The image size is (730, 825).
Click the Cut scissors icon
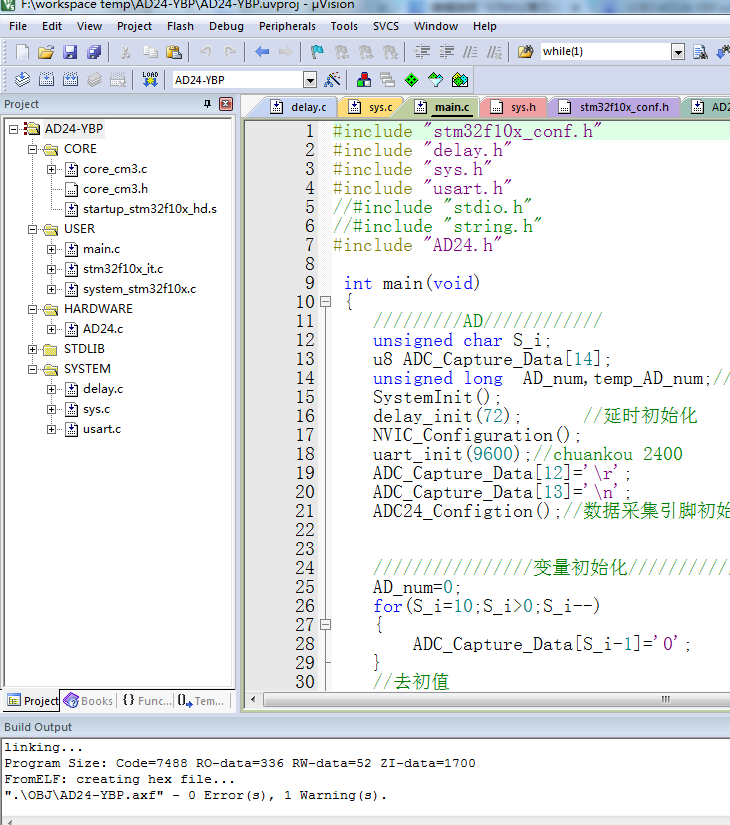pyautogui.click(x=125, y=52)
